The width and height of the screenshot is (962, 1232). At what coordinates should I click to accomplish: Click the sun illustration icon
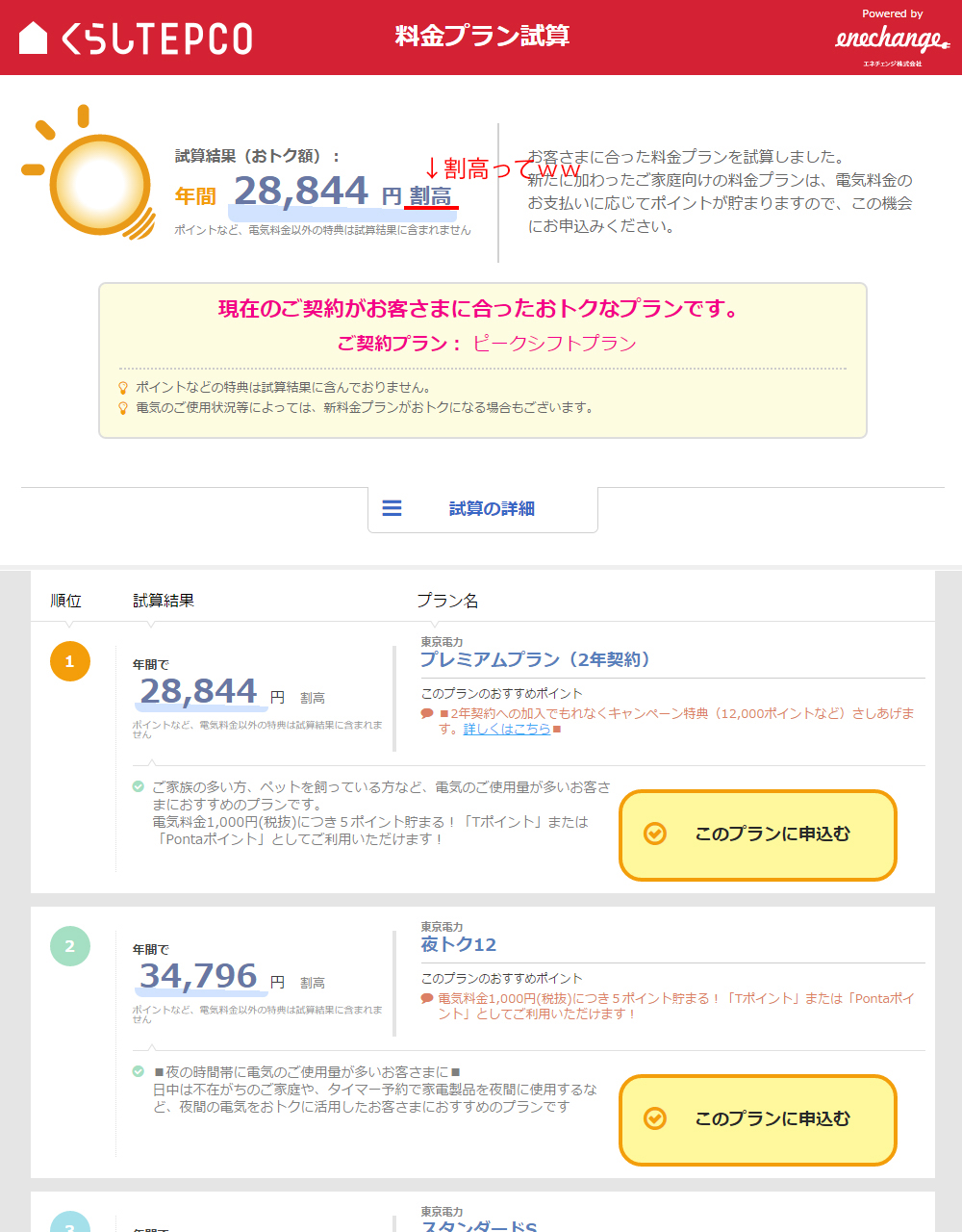pyautogui.click(x=94, y=179)
